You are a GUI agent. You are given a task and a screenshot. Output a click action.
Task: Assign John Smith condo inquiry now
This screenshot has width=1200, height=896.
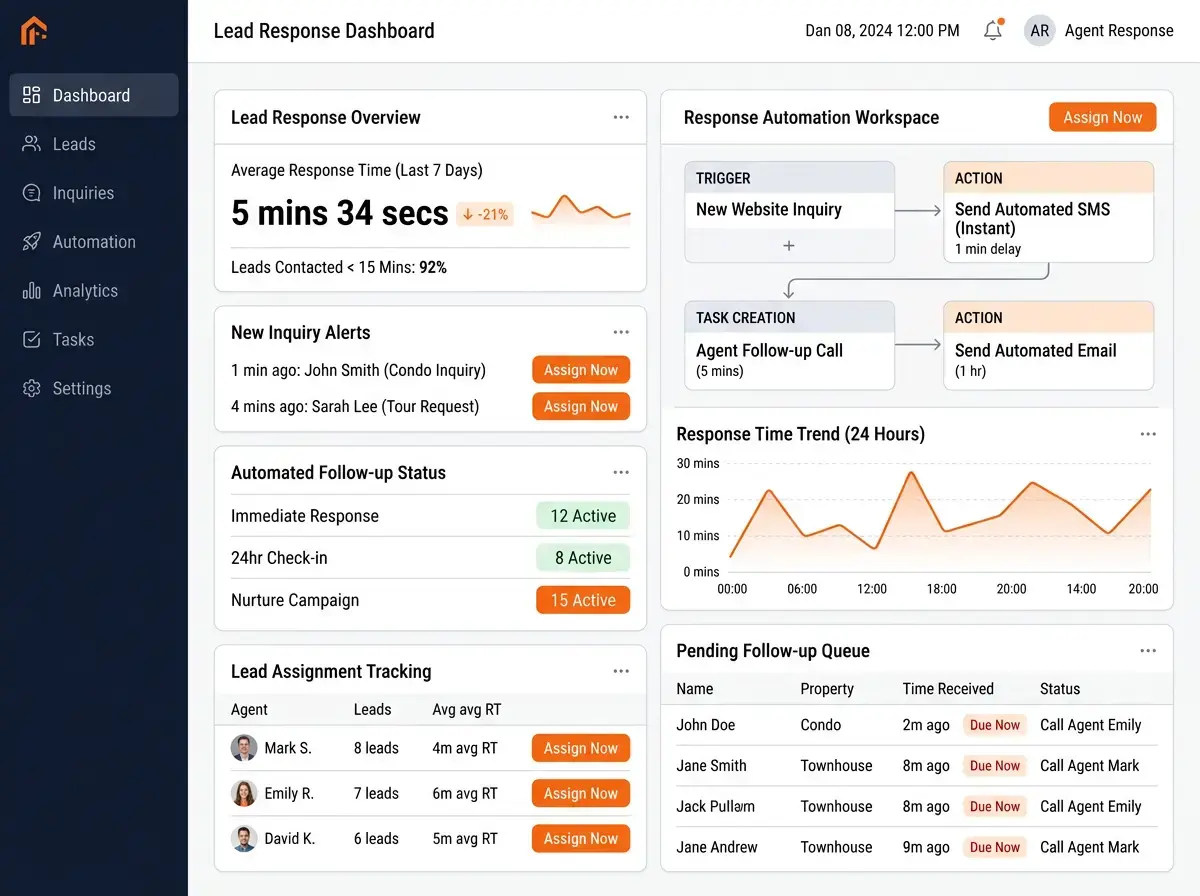581,370
